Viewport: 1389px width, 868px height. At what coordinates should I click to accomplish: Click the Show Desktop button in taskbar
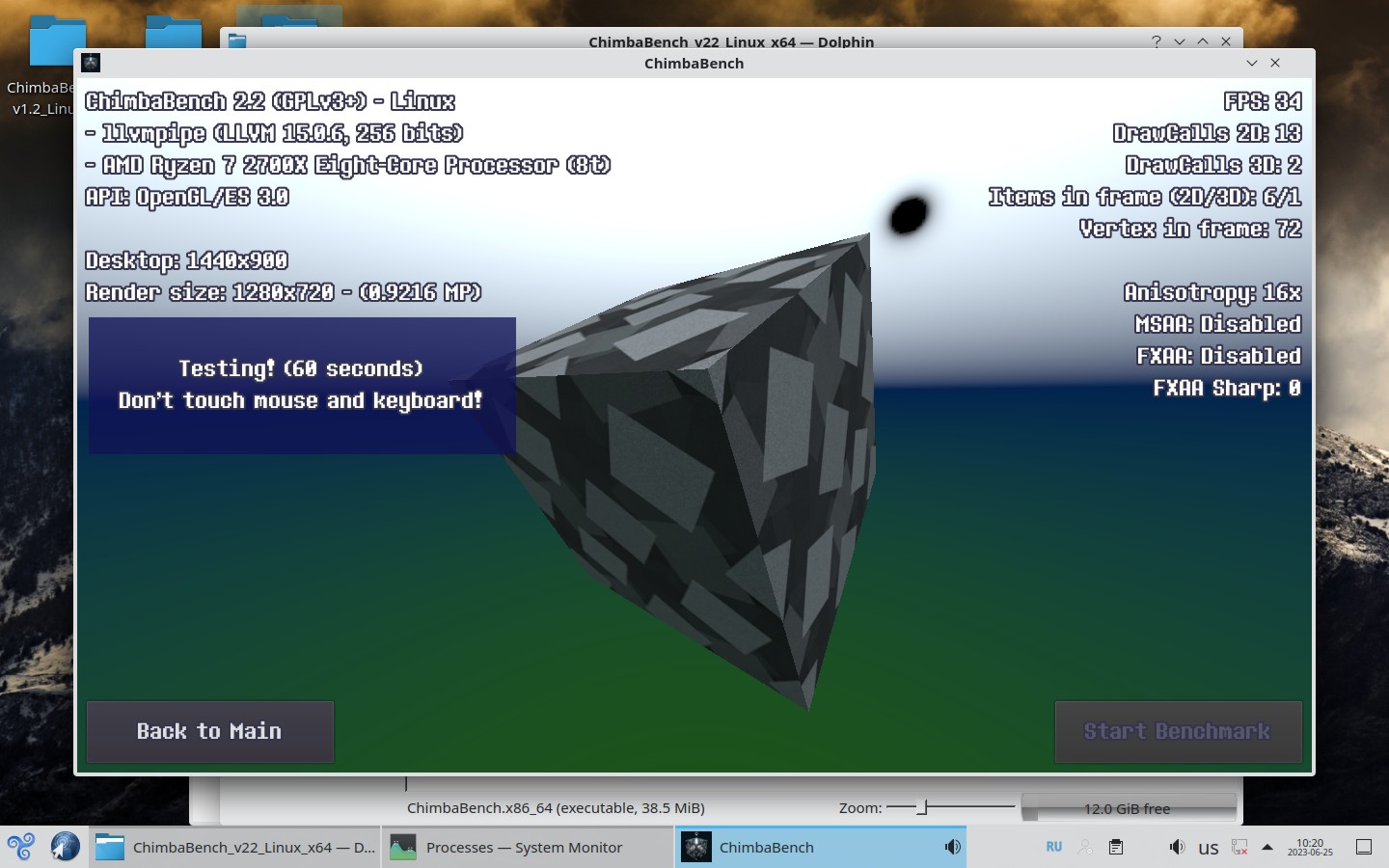pyautogui.click(x=1364, y=847)
